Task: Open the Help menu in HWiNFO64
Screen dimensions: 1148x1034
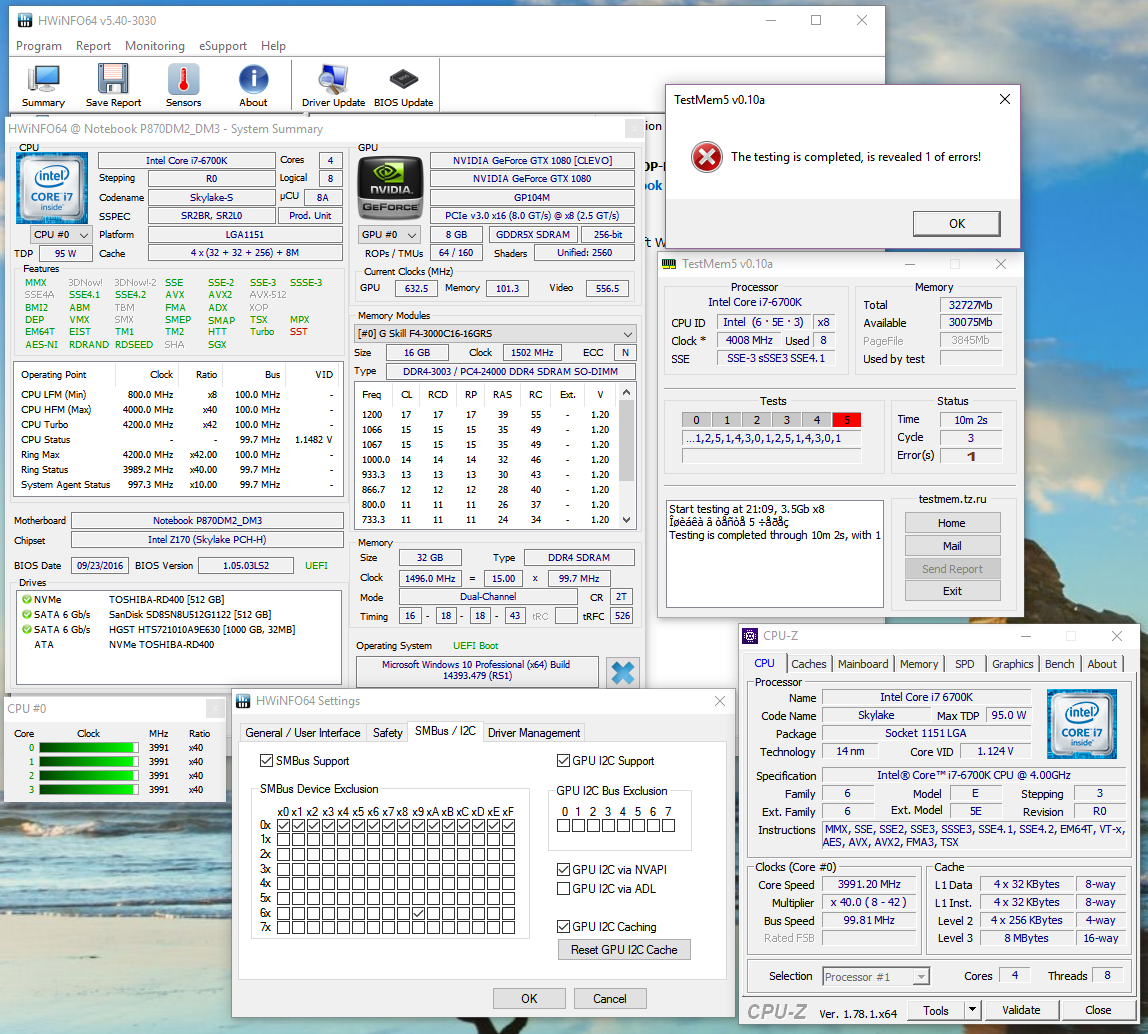Action: coord(273,45)
